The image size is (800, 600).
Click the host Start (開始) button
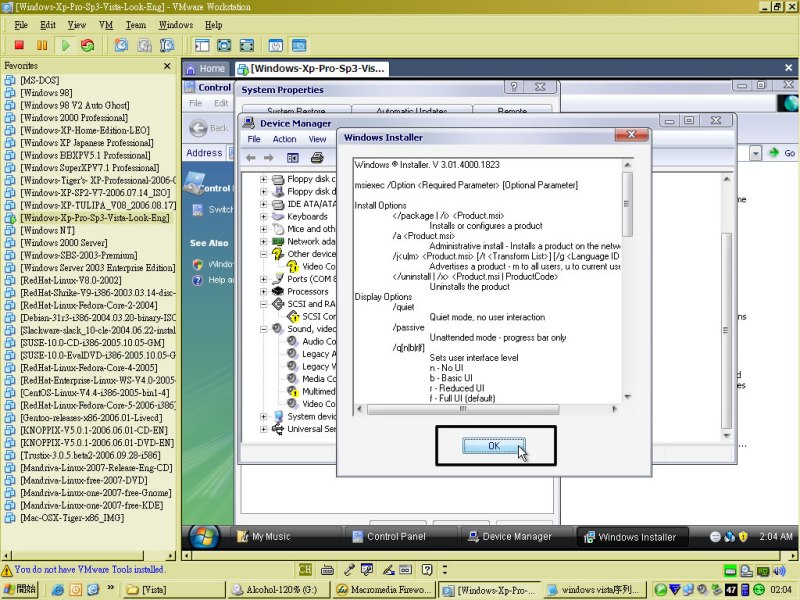[19, 590]
